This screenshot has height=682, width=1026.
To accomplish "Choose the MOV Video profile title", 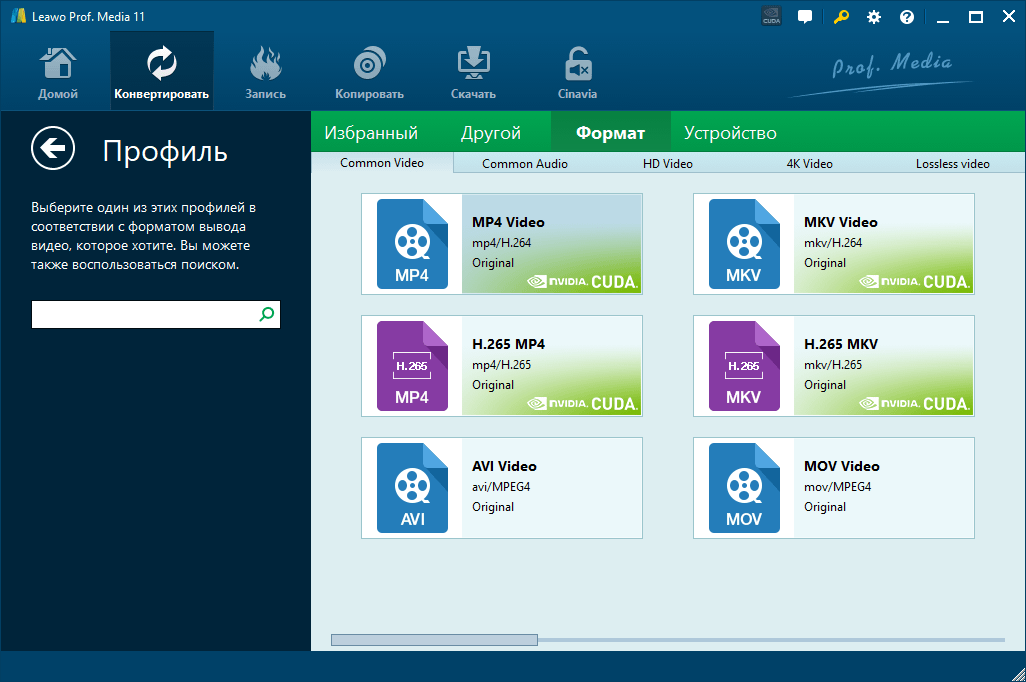I will [841, 467].
